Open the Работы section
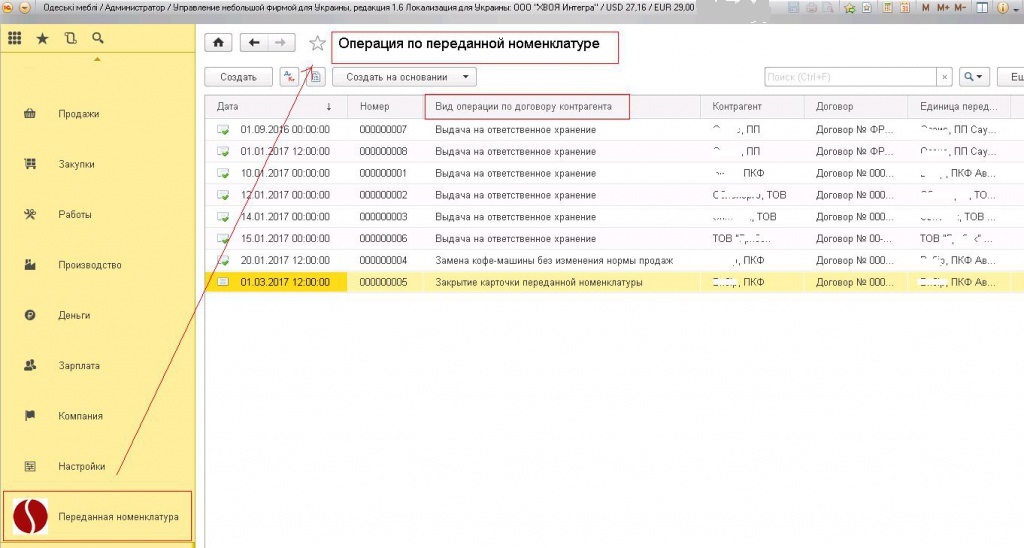The width and height of the screenshot is (1024, 548). pyautogui.click(x=74, y=214)
